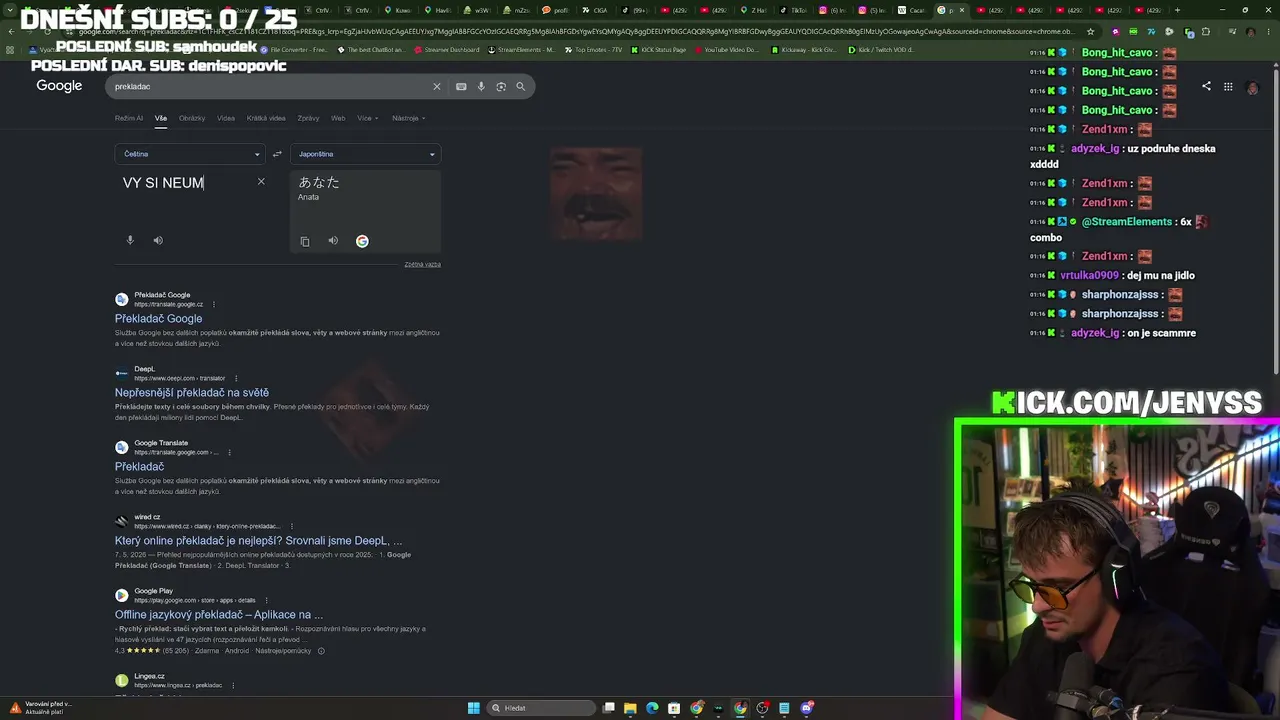Open Microsoft Store from taskbar

(x=674, y=708)
